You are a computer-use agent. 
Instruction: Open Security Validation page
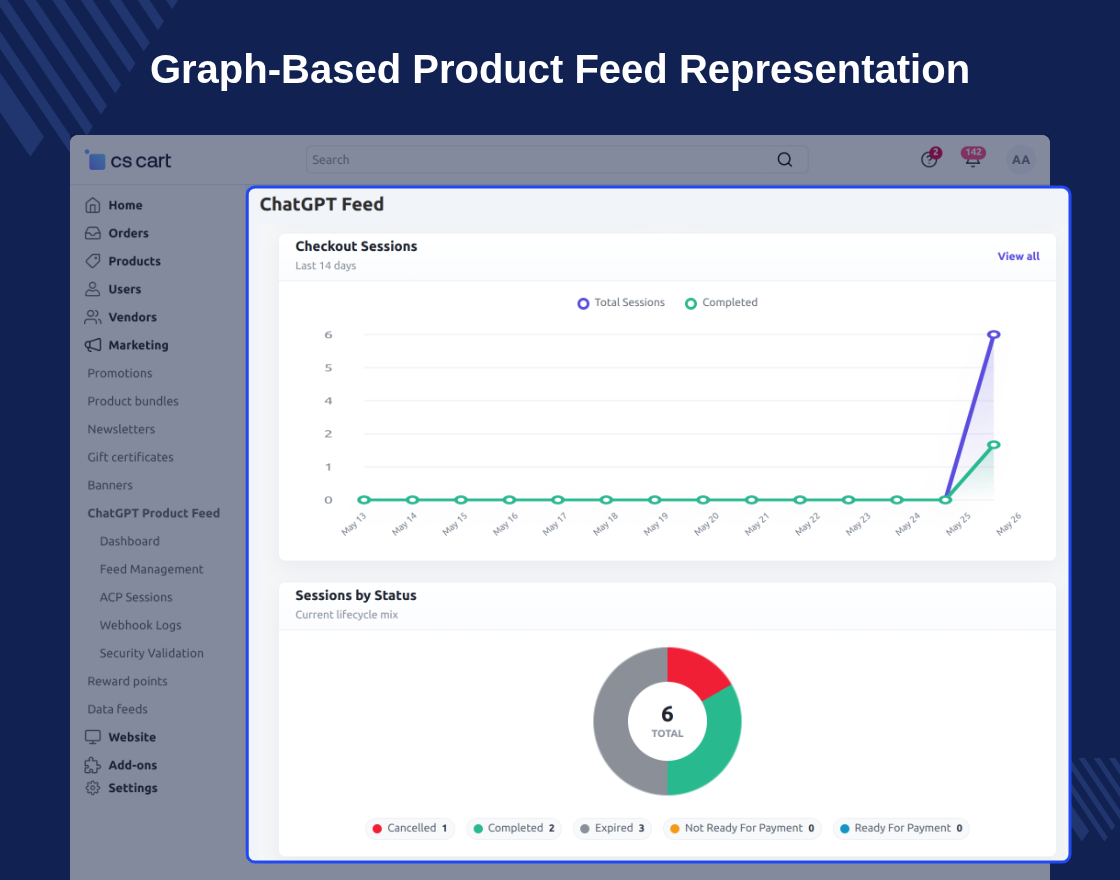(x=151, y=653)
